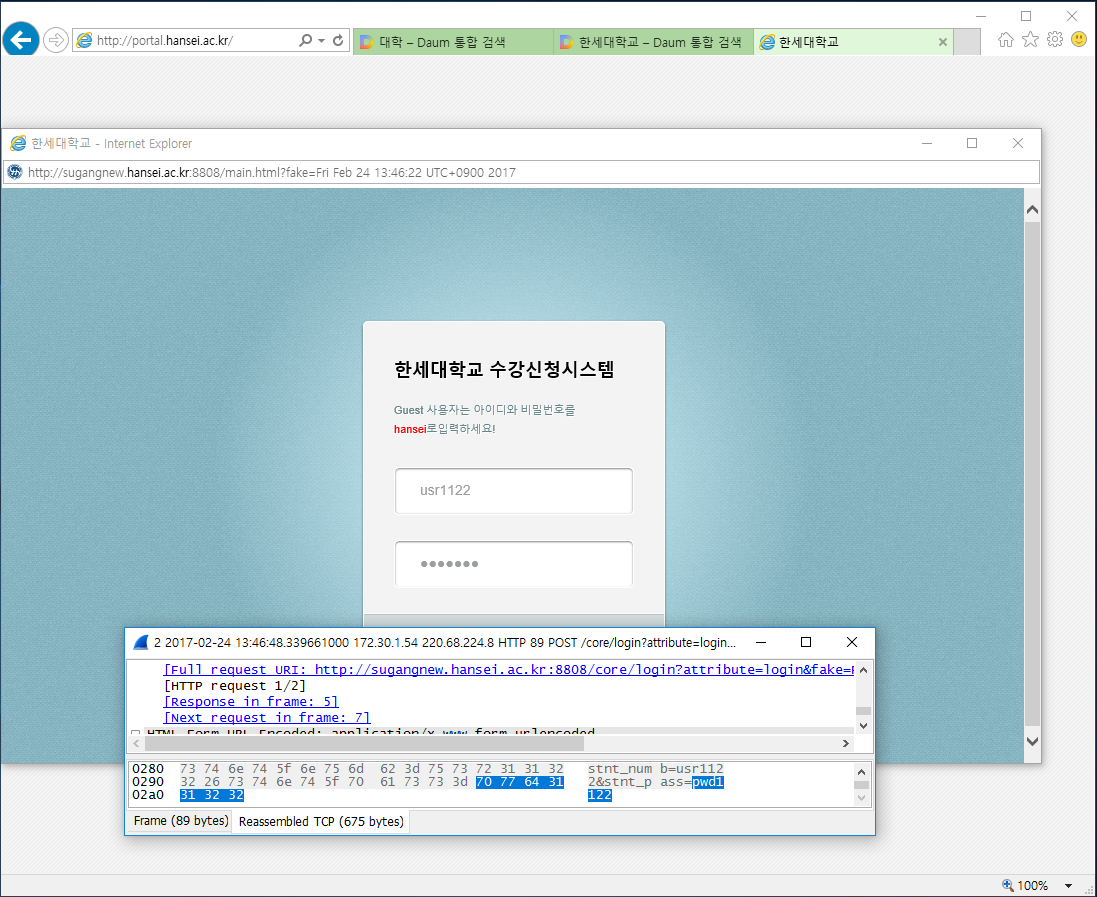Click the hex pane scroll-down arrow

click(x=861, y=798)
